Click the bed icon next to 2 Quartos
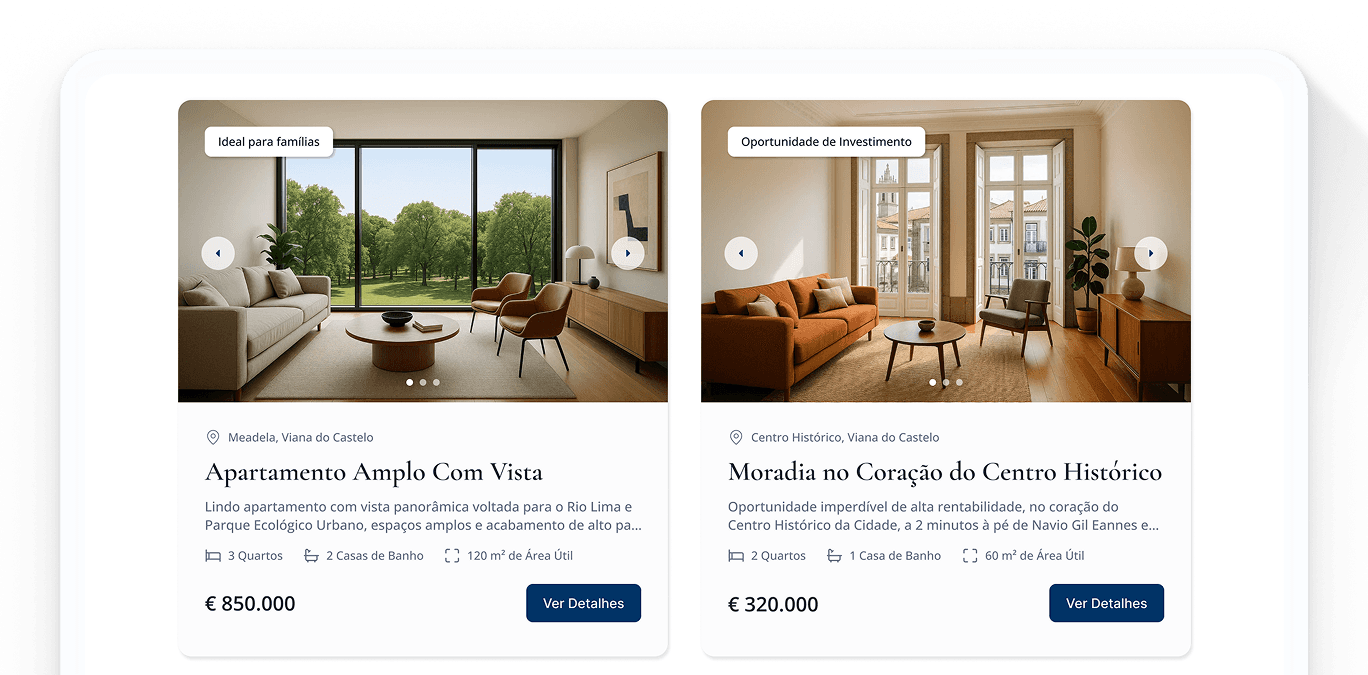This screenshot has height=675, width=1368. coord(736,556)
